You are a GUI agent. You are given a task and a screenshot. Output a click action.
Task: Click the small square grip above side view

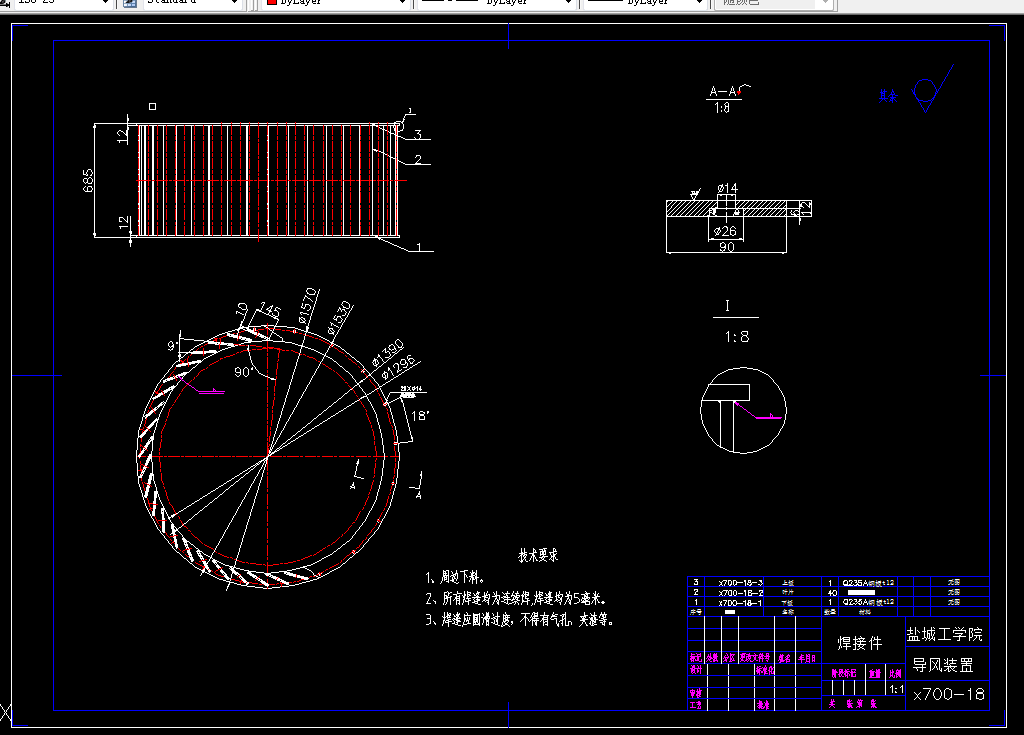(152, 106)
